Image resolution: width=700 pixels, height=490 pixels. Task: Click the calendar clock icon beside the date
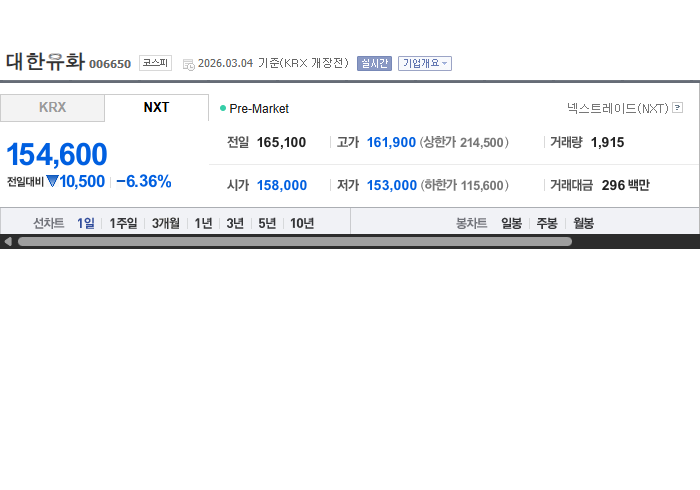[x=189, y=65]
